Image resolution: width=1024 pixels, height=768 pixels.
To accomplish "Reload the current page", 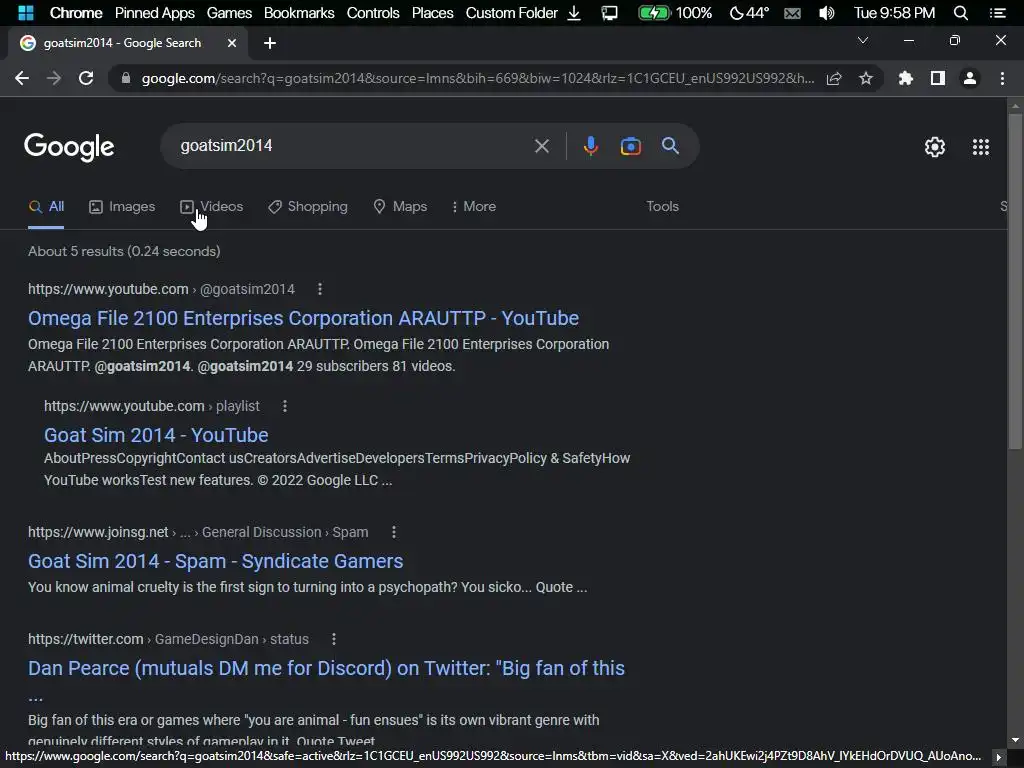I will pos(86,78).
